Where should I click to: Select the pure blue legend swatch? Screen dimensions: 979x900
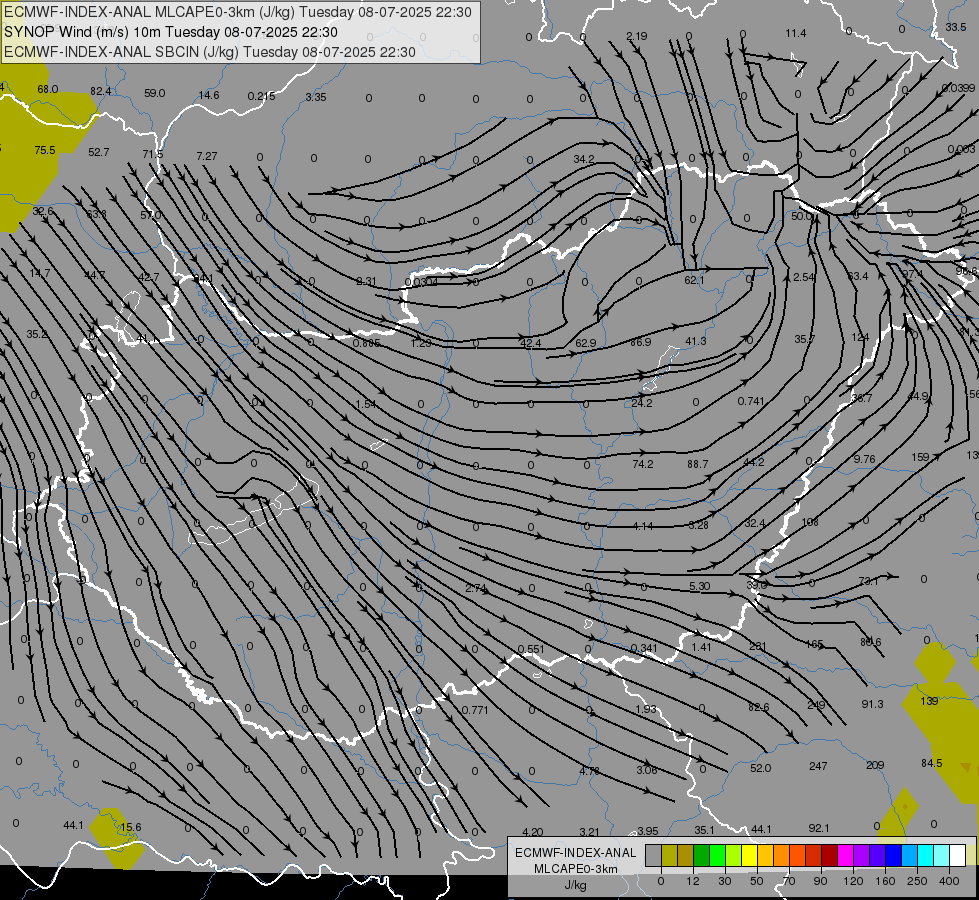(x=894, y=855)
